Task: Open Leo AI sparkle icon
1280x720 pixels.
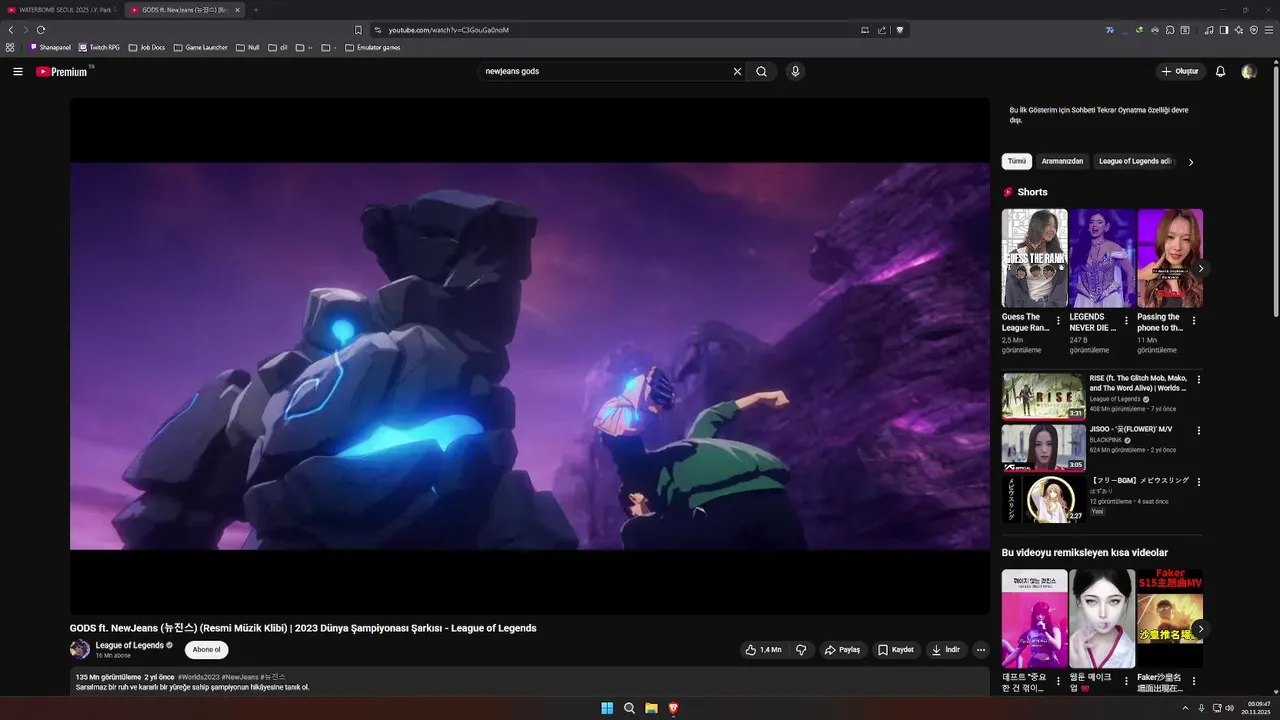Action: click(x=1238, y=30)
